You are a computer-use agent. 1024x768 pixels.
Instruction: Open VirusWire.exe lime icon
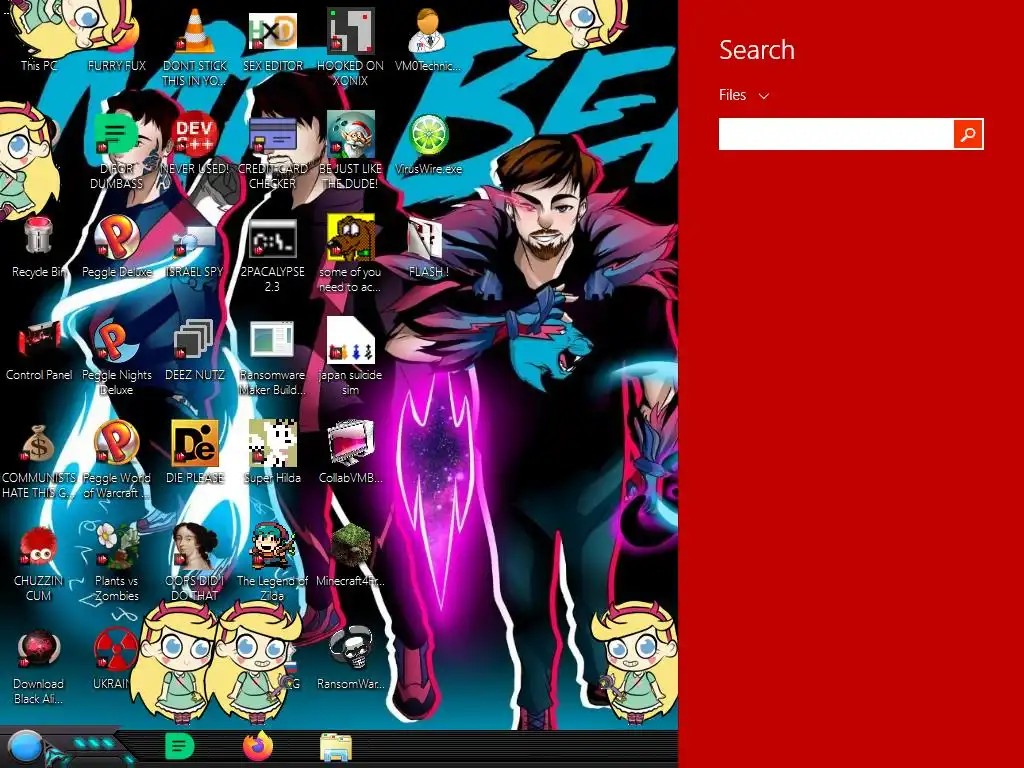(x=428, y=135)
